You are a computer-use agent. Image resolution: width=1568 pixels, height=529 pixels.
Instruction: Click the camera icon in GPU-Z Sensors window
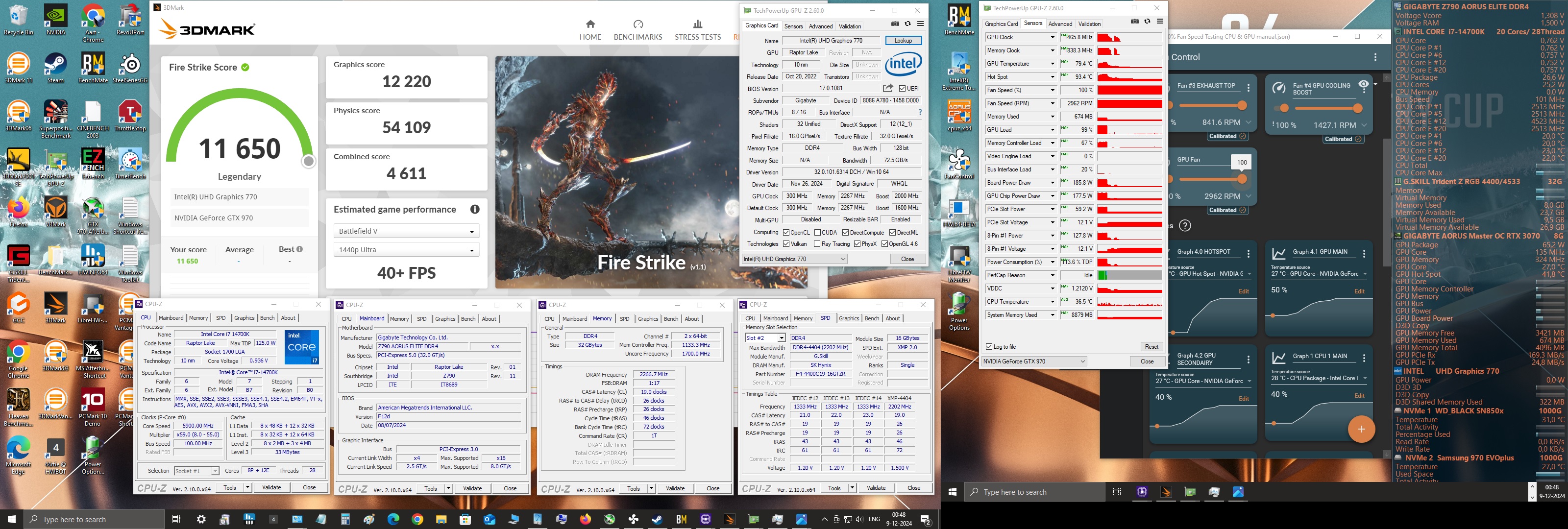click(1135, 21)
